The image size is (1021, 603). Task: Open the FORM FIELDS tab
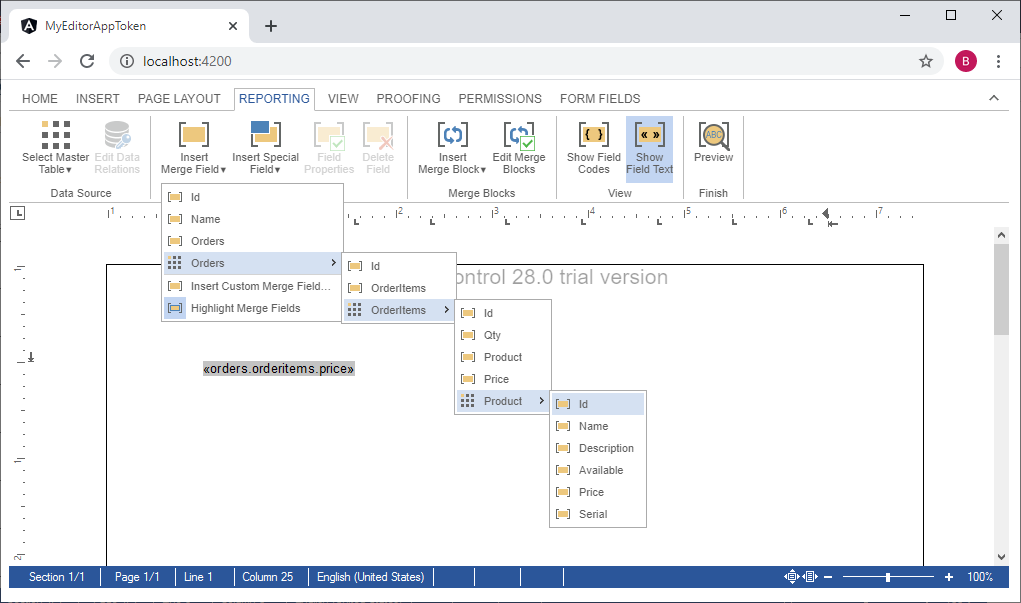pos(600,98)
